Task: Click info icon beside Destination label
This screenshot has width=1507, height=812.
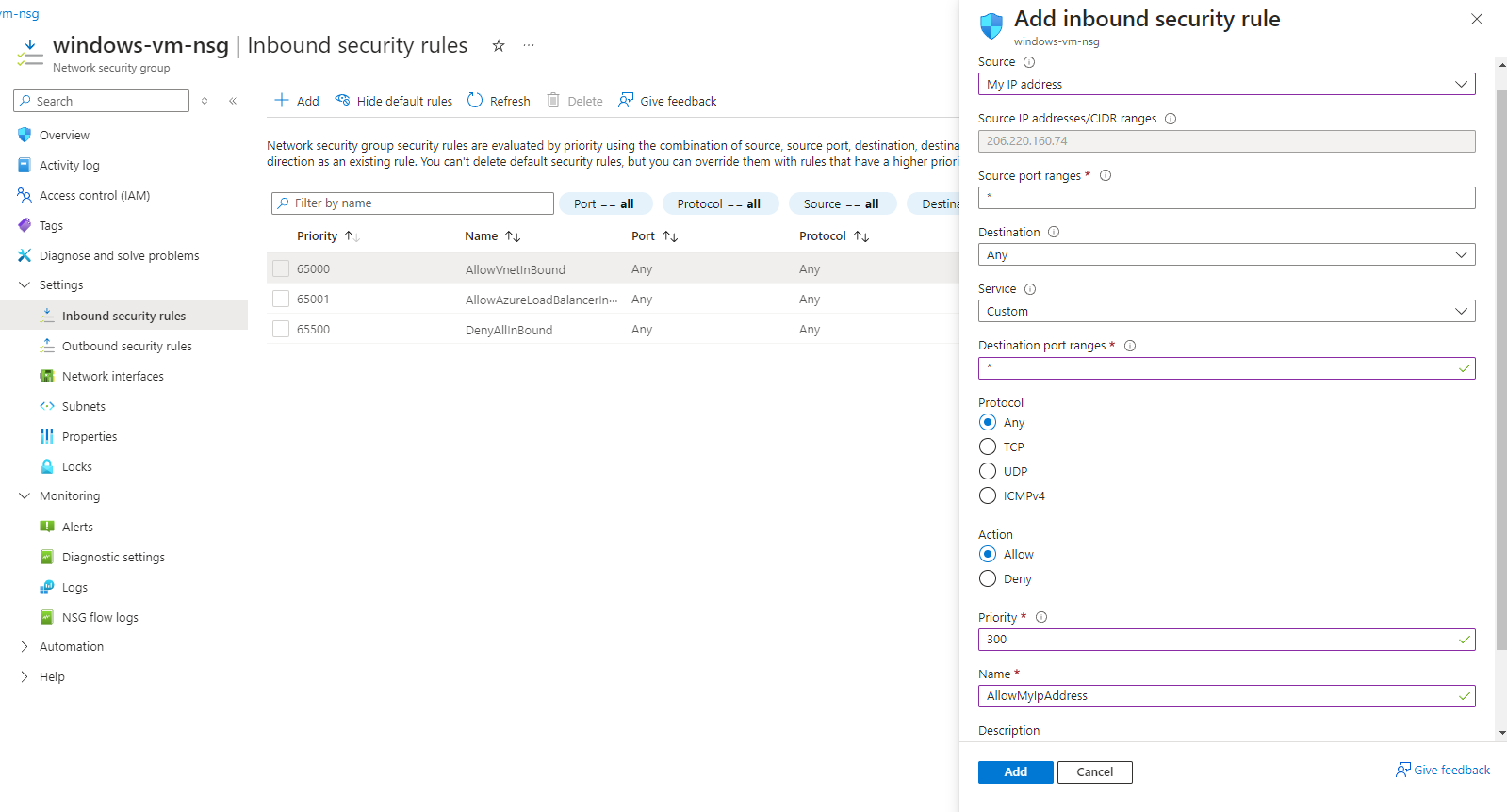Action: point(1054,232)
